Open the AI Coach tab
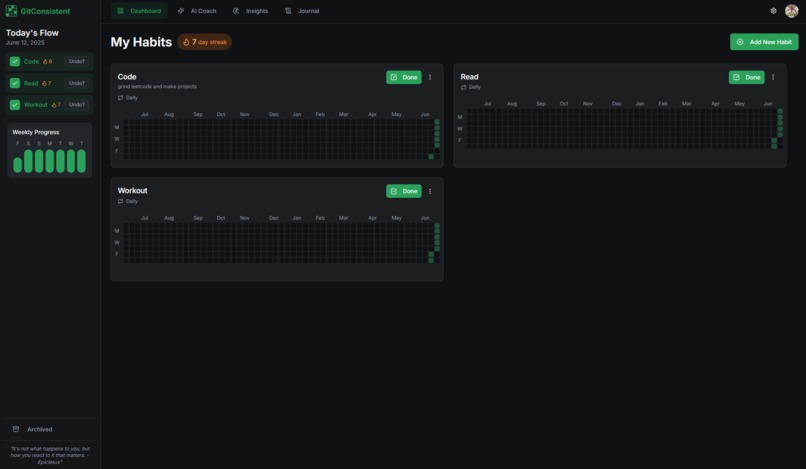The height and width of the screenshot is (469, 806). click(197, 11)
